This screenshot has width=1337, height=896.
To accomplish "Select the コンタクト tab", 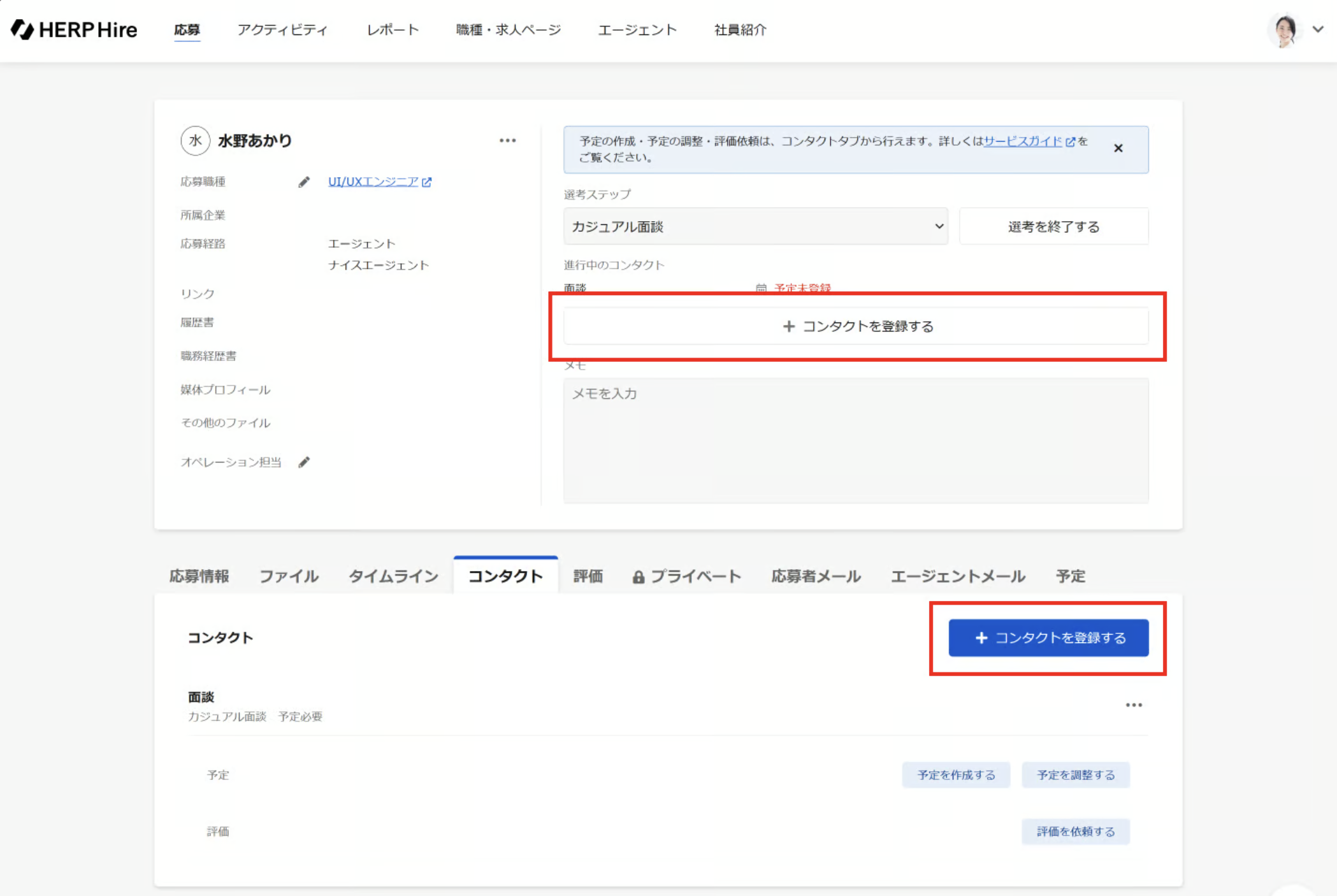I will (x=505, y=576).
